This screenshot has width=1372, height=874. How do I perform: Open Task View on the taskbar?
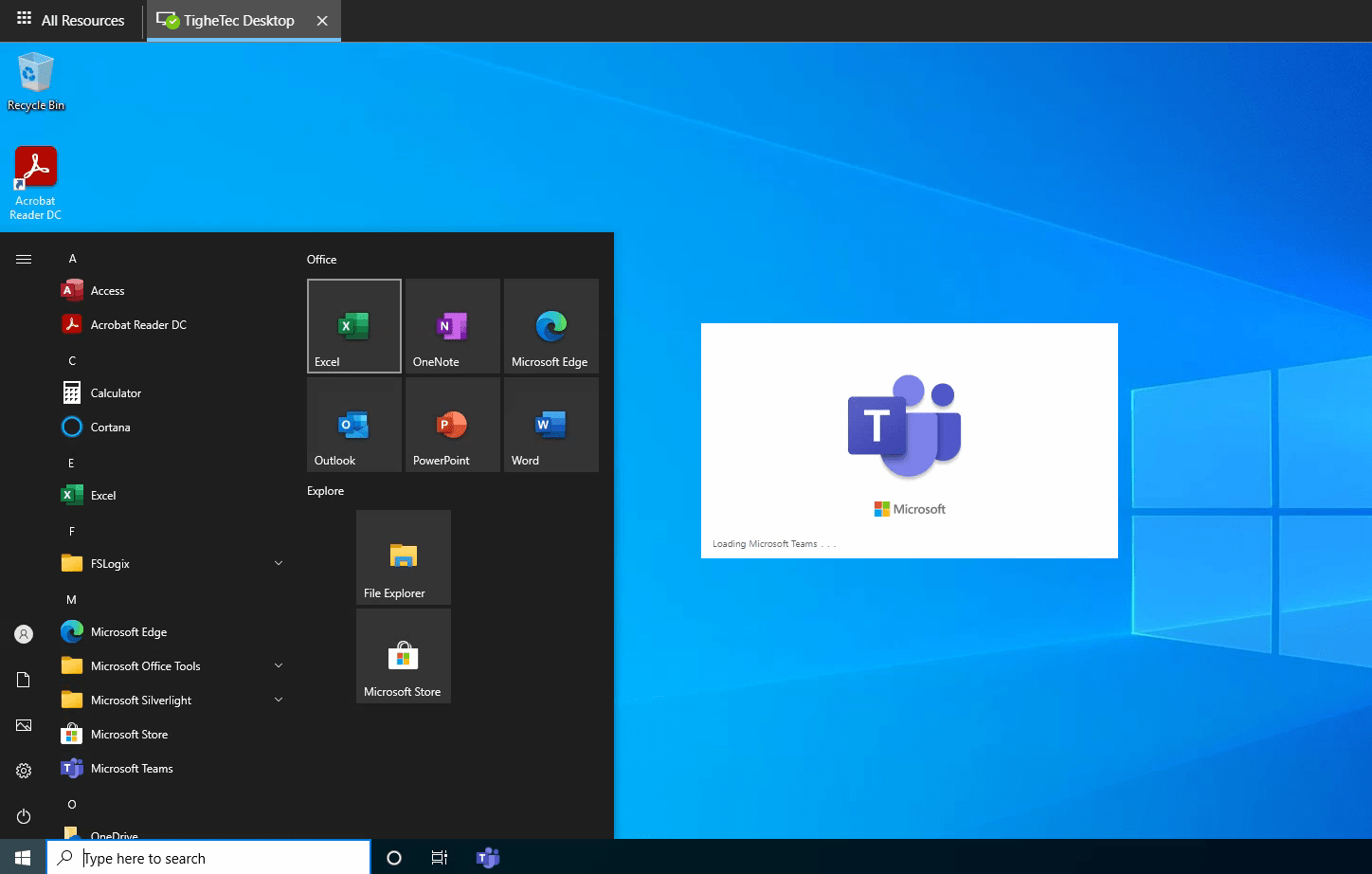click(x=440, y=858)
